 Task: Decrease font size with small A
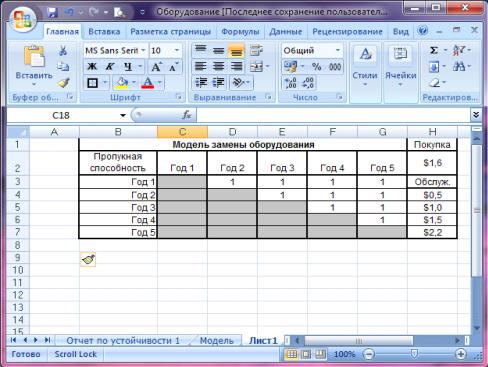[174, 67]
